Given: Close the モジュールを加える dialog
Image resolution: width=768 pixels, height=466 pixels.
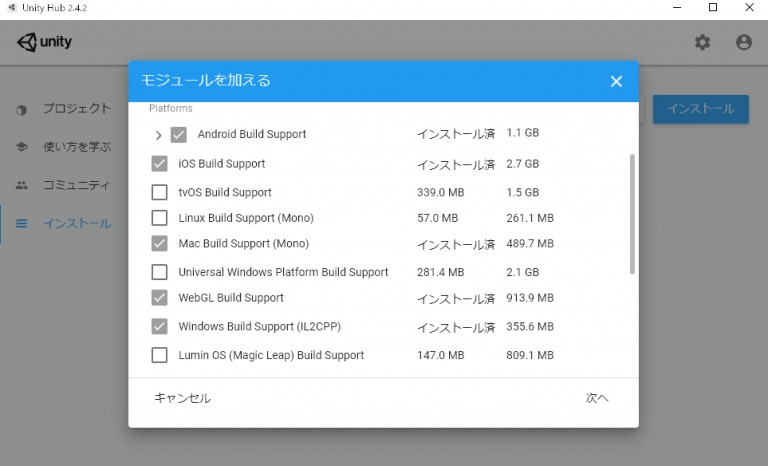Looking at the screenshot, I should [616, 81].
